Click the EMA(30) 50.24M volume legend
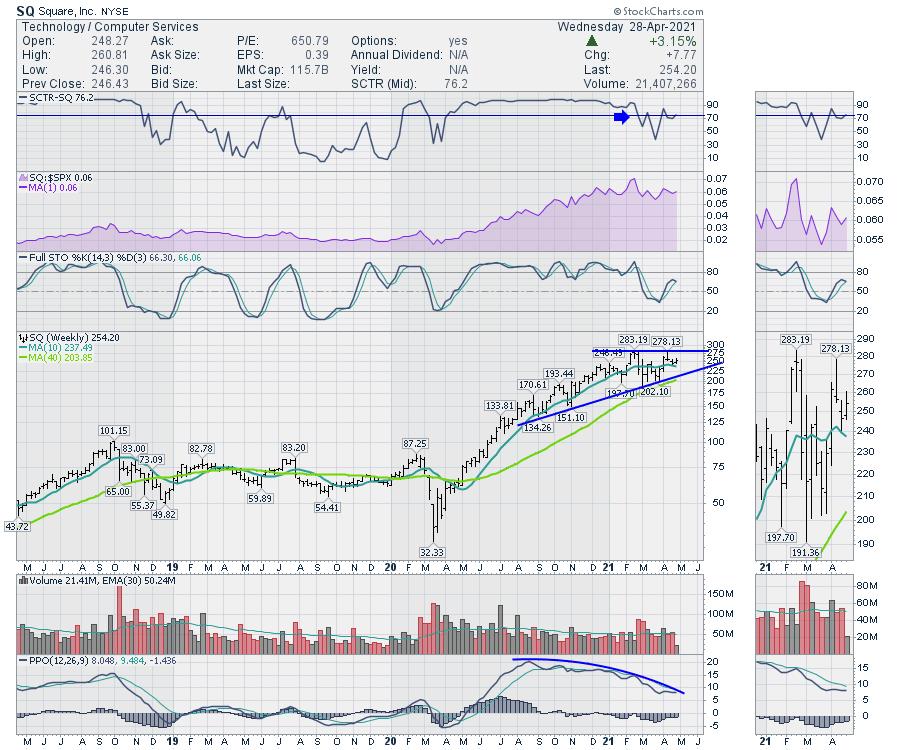 click(x=139, y=581)
